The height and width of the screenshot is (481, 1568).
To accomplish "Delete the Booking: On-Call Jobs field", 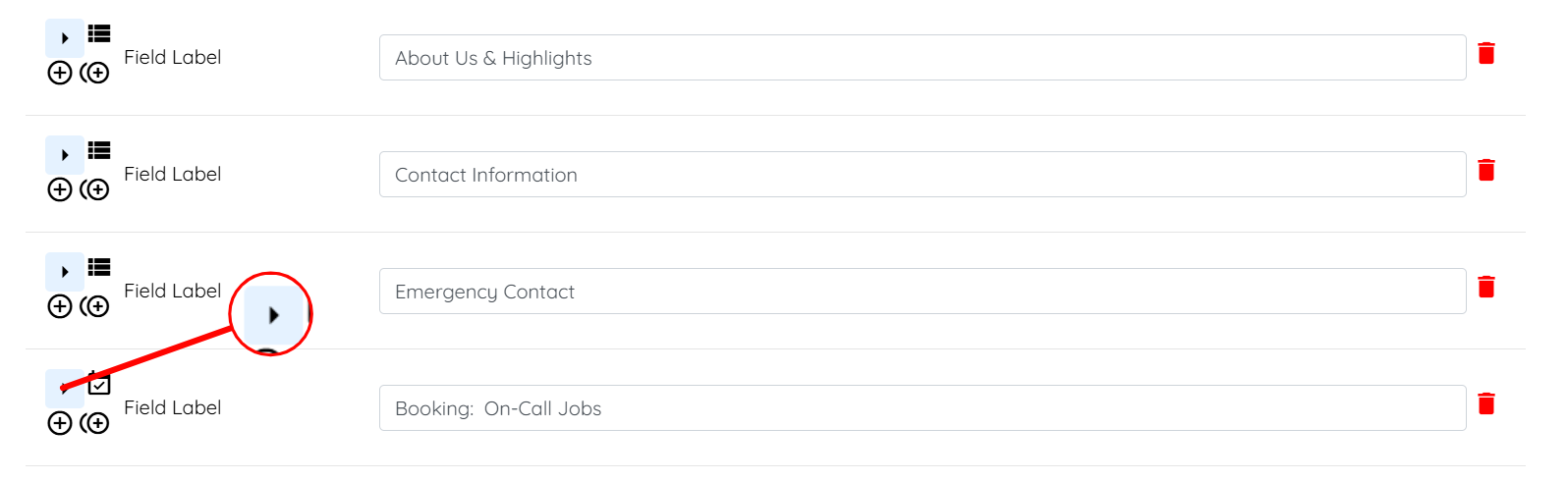I will [x=1485, y=403].
